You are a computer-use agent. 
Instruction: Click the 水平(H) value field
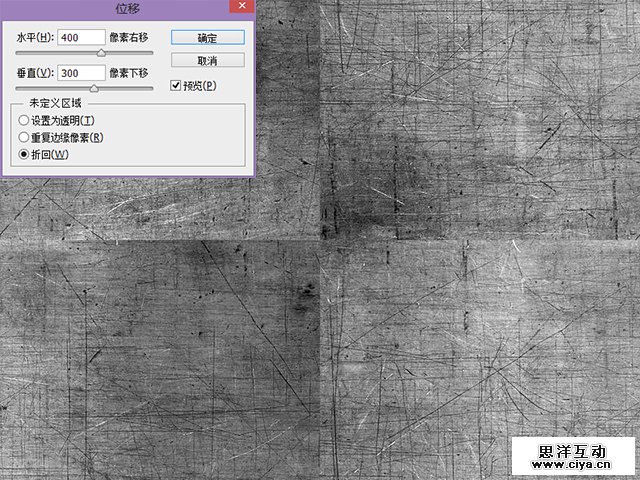[x=81, y=38]
